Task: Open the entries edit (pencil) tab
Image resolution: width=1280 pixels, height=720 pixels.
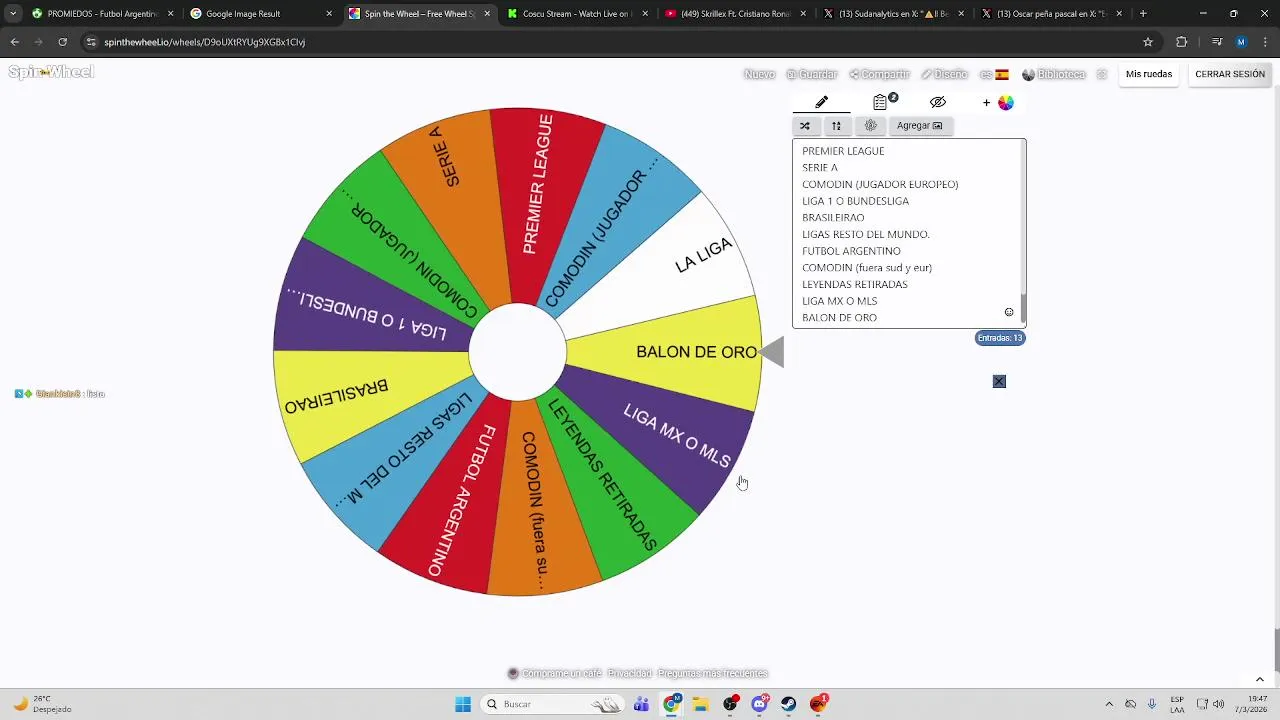Action: pos(821,102)
